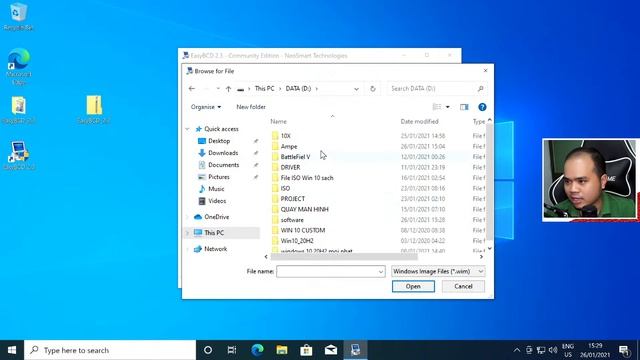Viewport: 640px width, 360px height.
Task: Select File ISO Win 10 sach folder
Action: coord(307,178)
